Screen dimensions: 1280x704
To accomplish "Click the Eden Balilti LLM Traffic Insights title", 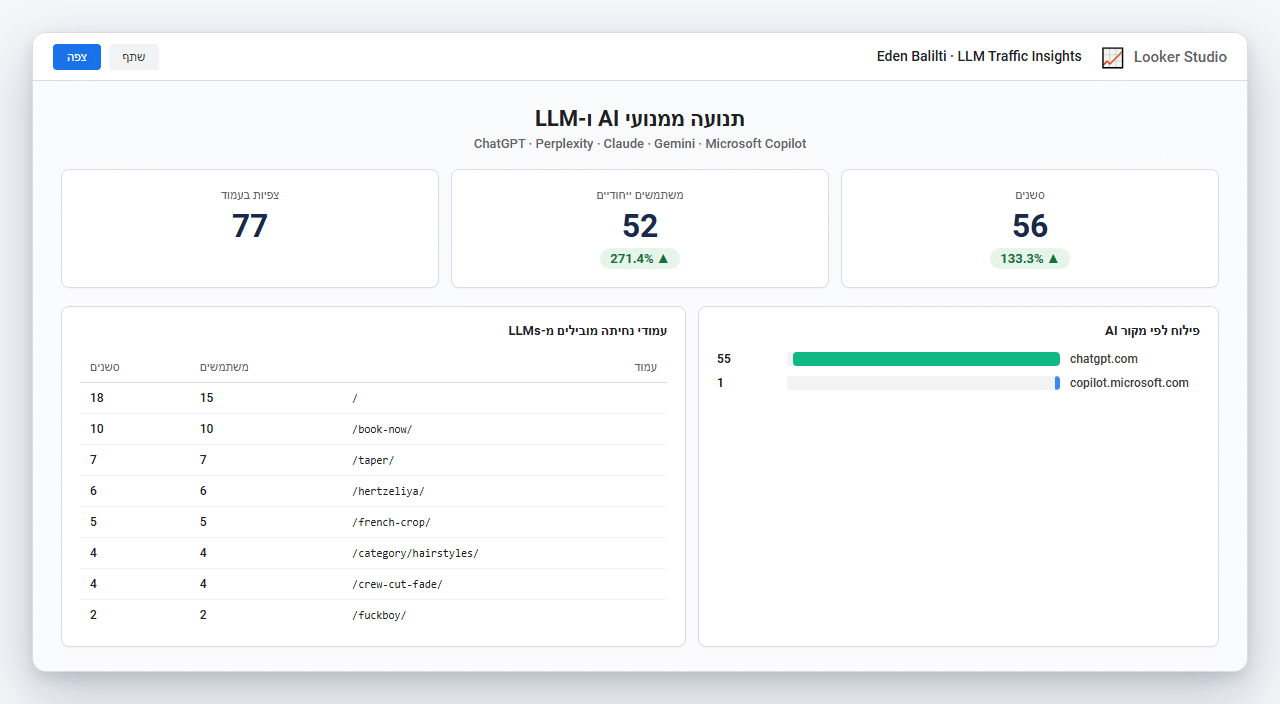I will pyautogui.click(x=979, y=57).
